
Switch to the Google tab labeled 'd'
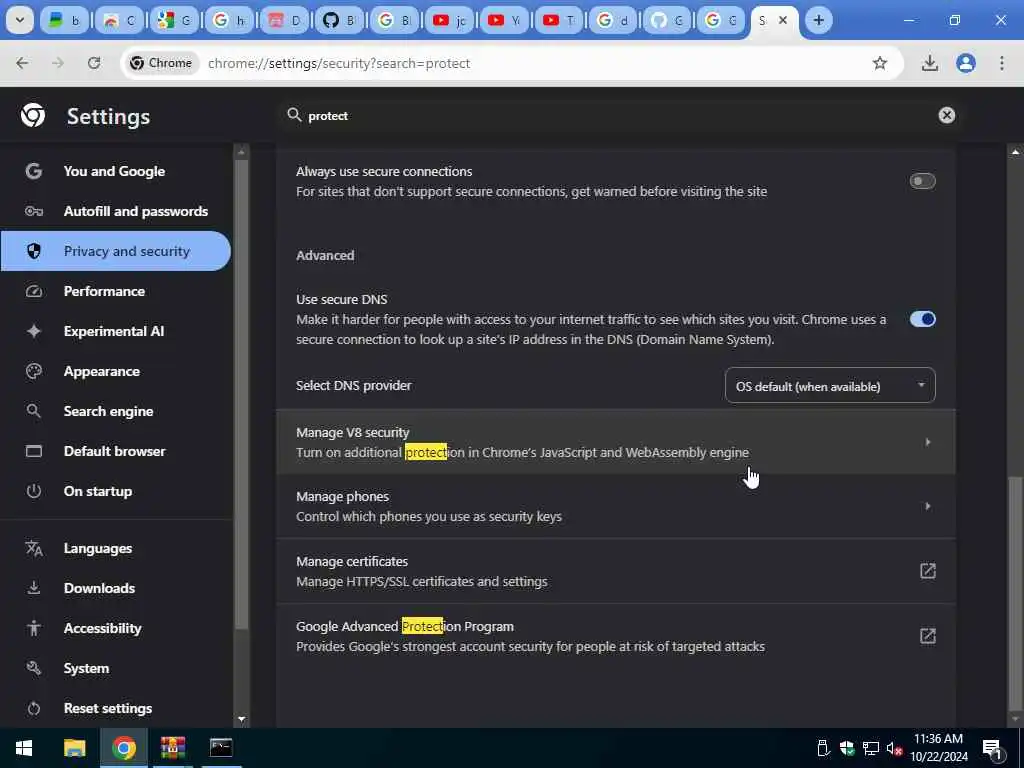coord(613,20)
